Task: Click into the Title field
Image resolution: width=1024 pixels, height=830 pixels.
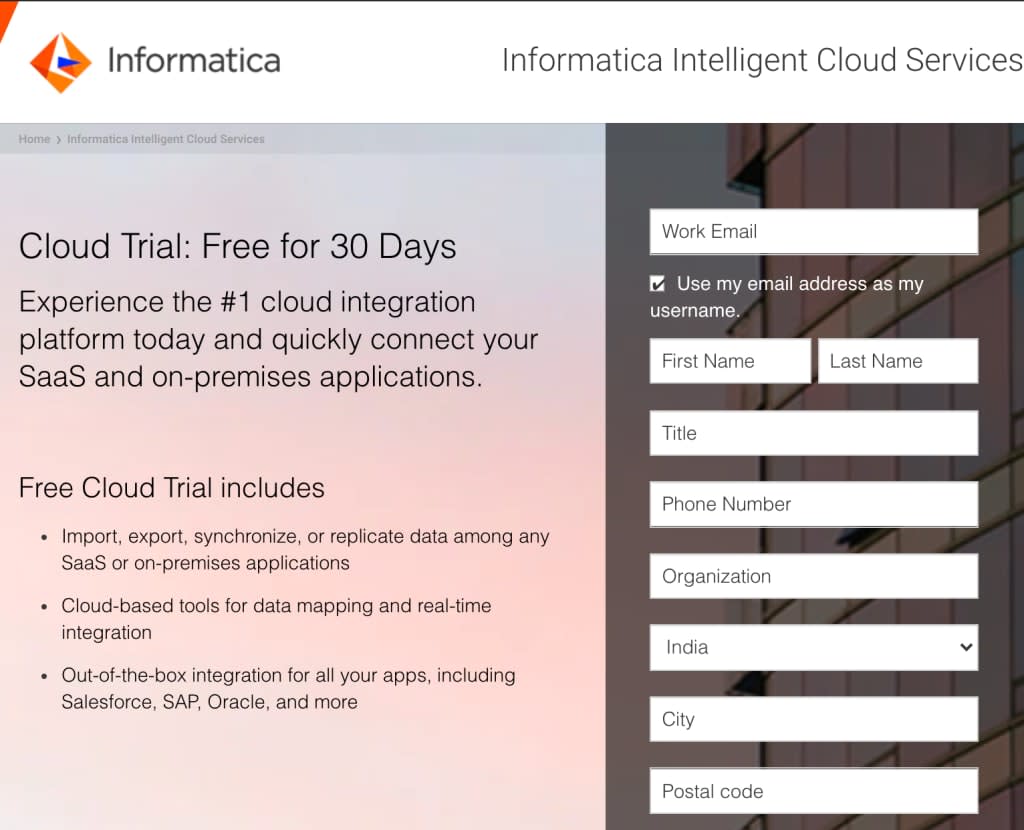Action: pyautogui.click(x=814, y=433)
